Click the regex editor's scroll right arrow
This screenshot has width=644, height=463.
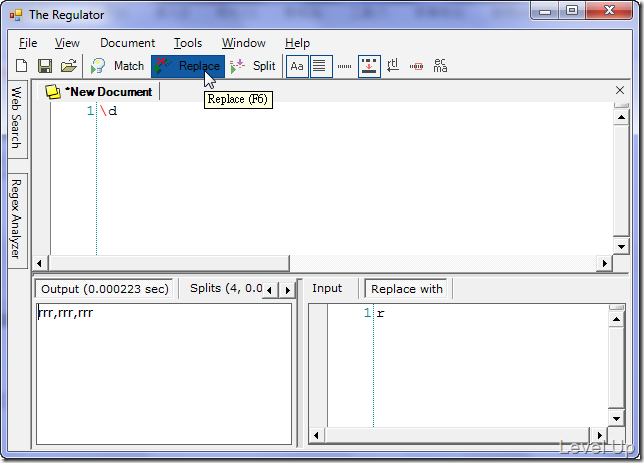click(605, 263)
